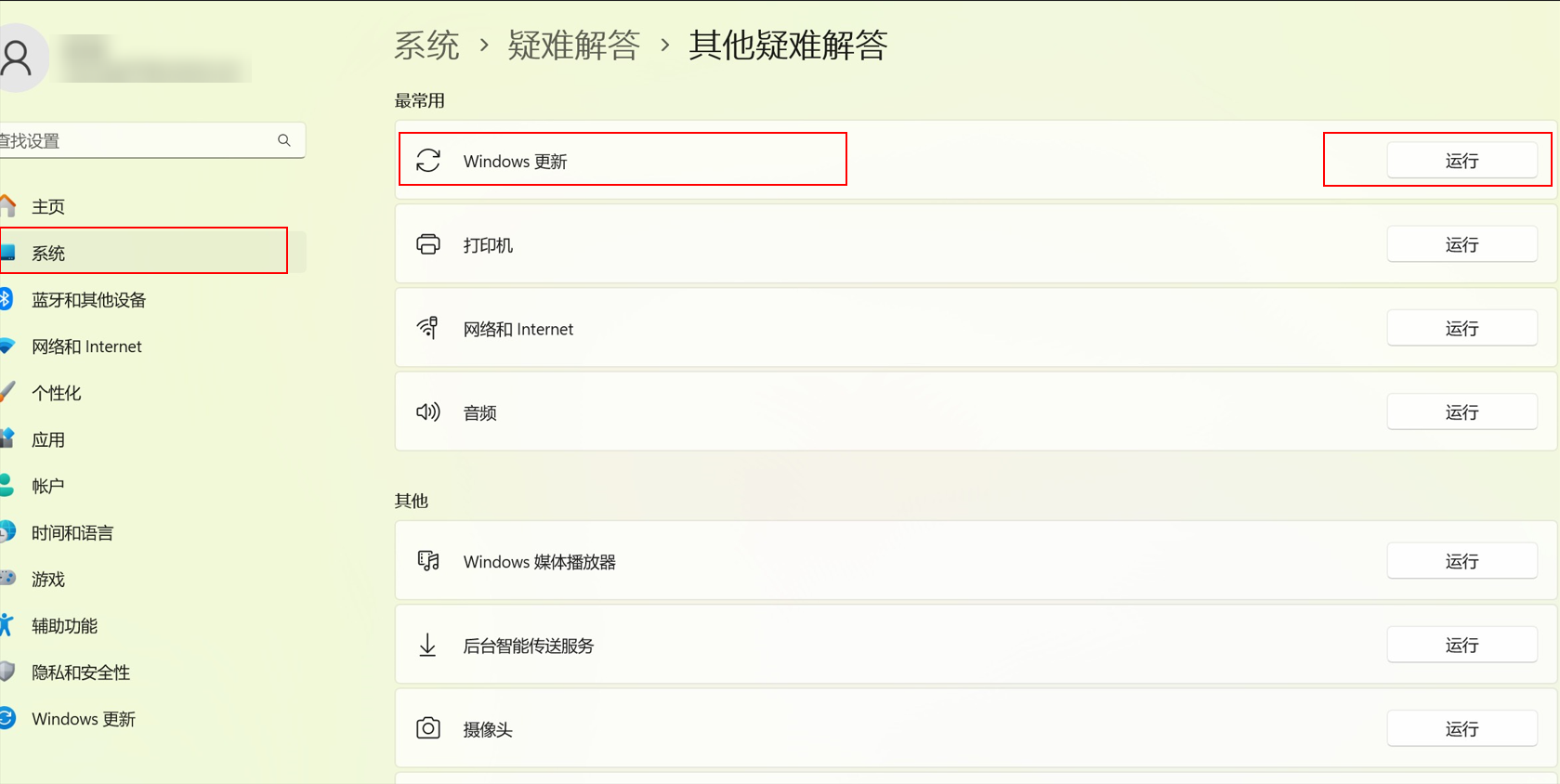This screenshot has height=784, width=1560.
Task: Navigate to 疑难解答 breadcrumb link
Action: [x=573, y=45]
